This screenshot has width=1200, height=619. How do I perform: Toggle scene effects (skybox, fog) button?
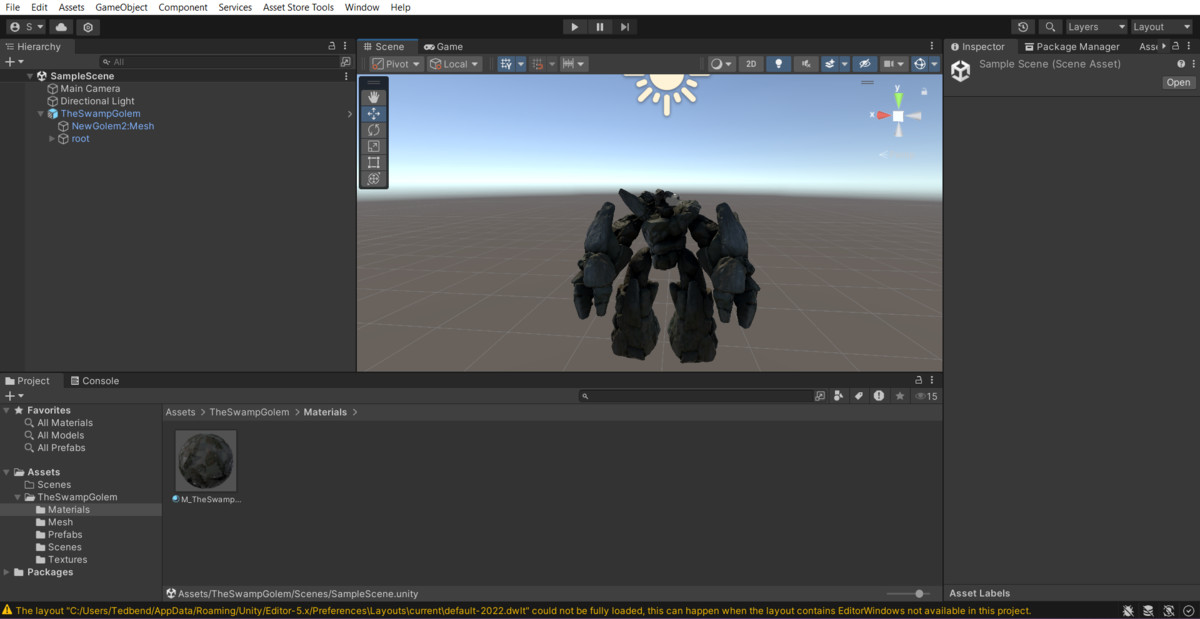pos(830,64)
